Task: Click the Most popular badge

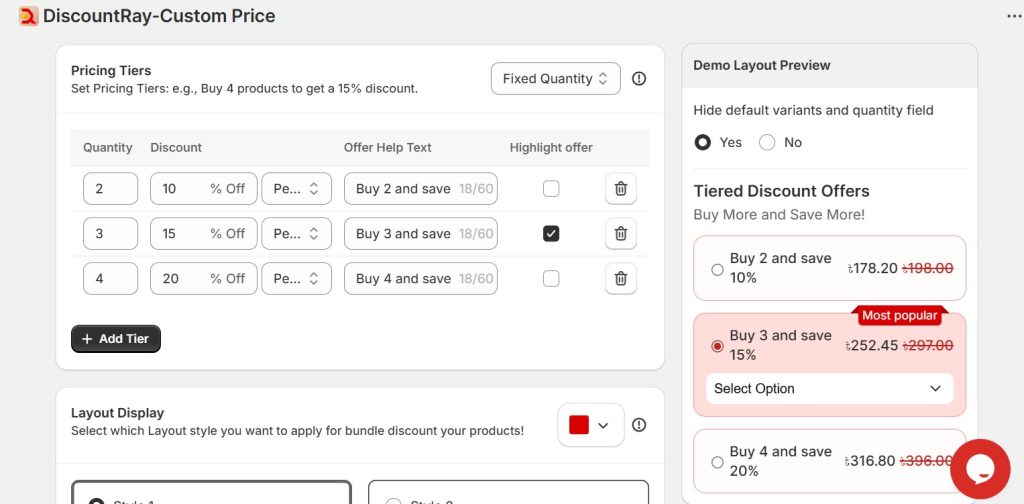Action: click(x=899, y=315)
